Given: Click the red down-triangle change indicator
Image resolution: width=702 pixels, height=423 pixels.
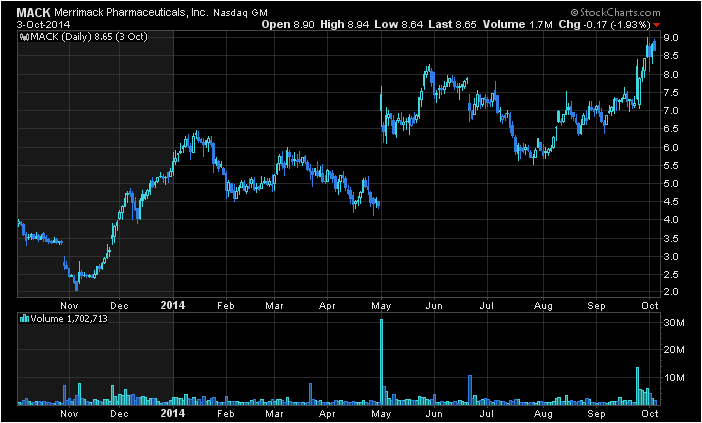Looking at the screenshot, I should coord(656,25).
